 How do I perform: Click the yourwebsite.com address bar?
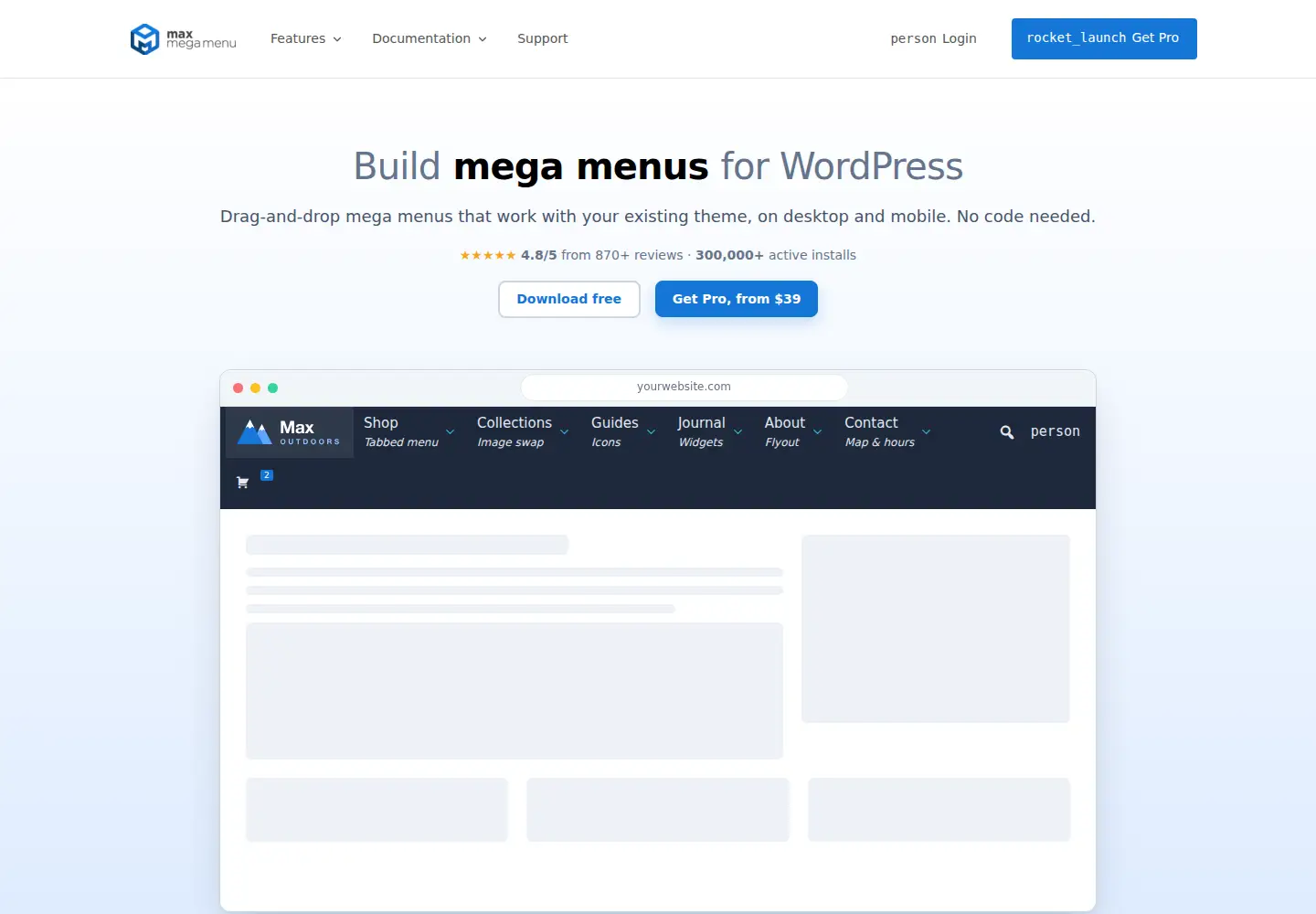click(685, 387)
